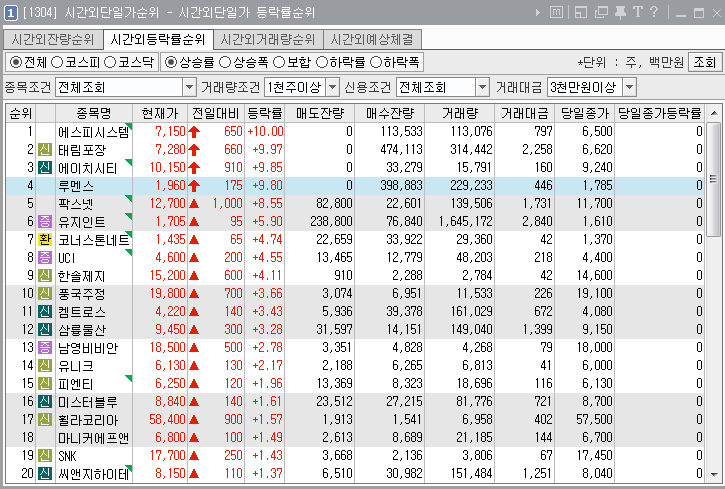Click the 신 badge beside 휠라코리아
The width and height of the screenshot is (725, 489).
click(x=45, y=420)
